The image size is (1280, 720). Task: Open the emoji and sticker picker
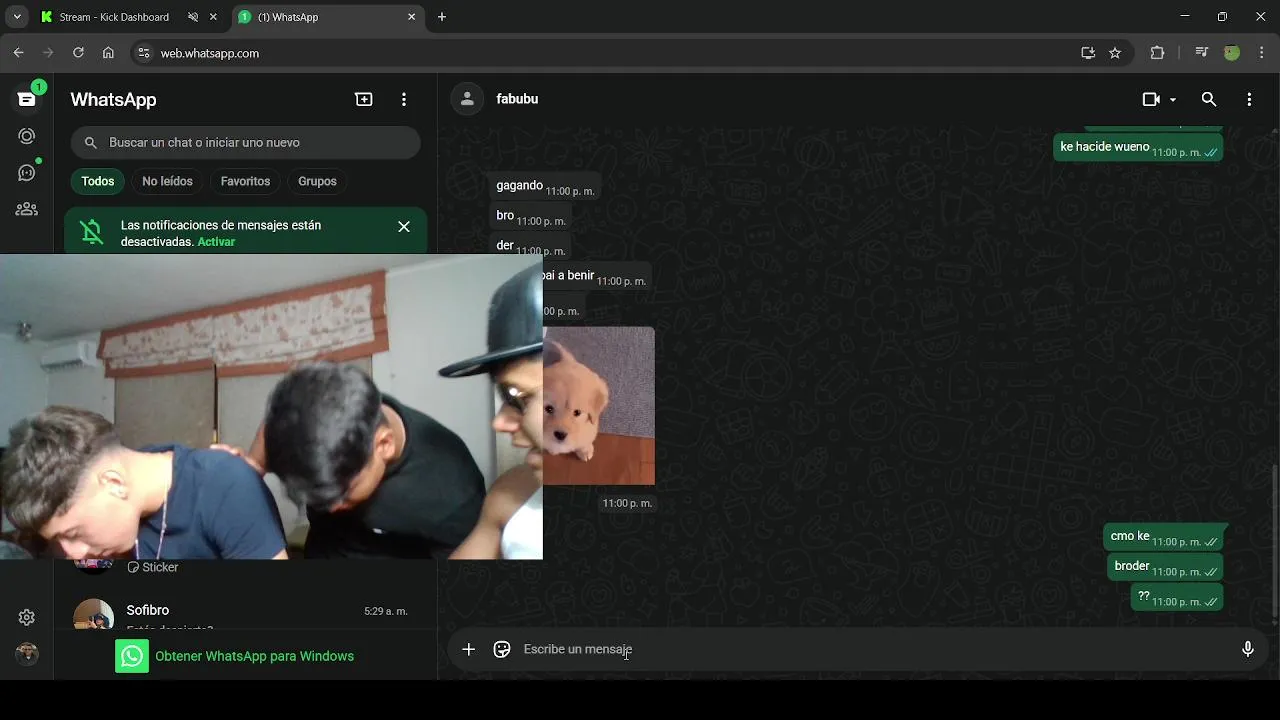(502, 649)
